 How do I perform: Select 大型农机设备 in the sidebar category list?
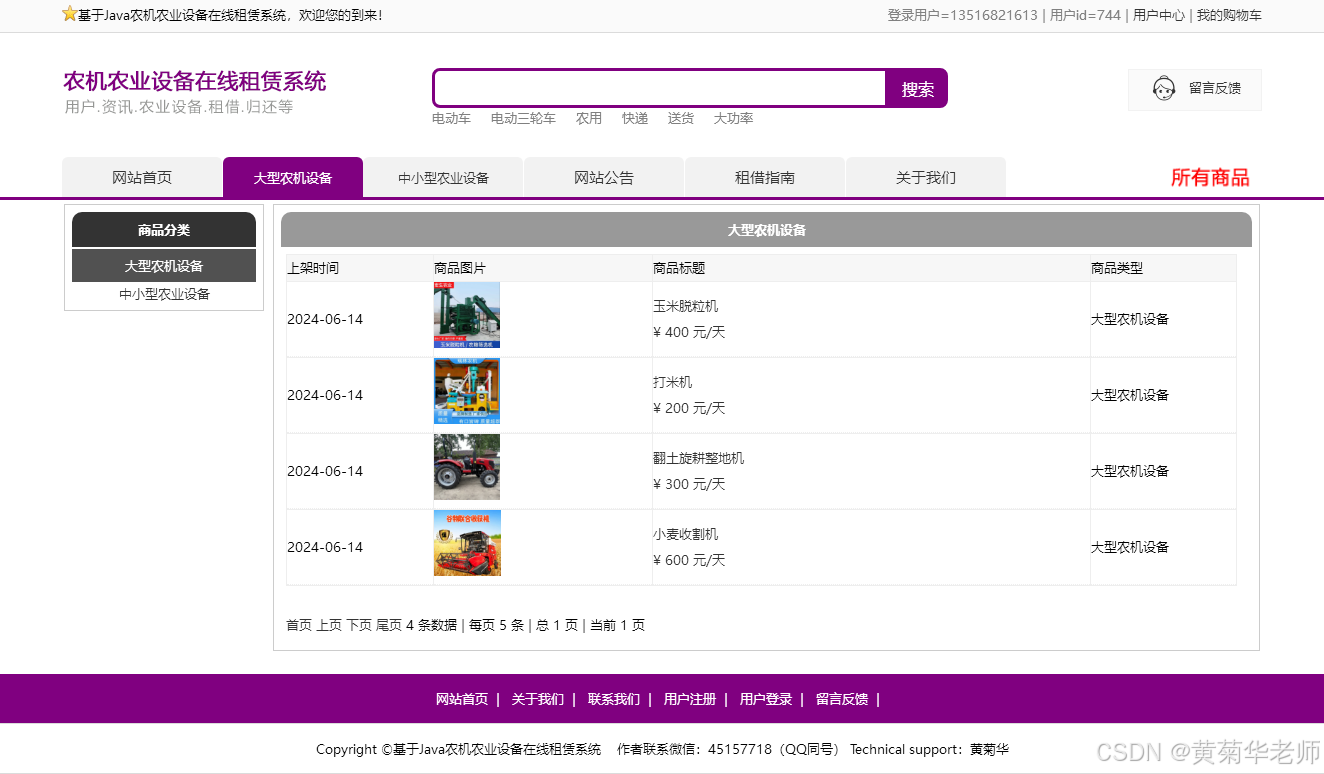pyautogui.click(x=163, y=265)
